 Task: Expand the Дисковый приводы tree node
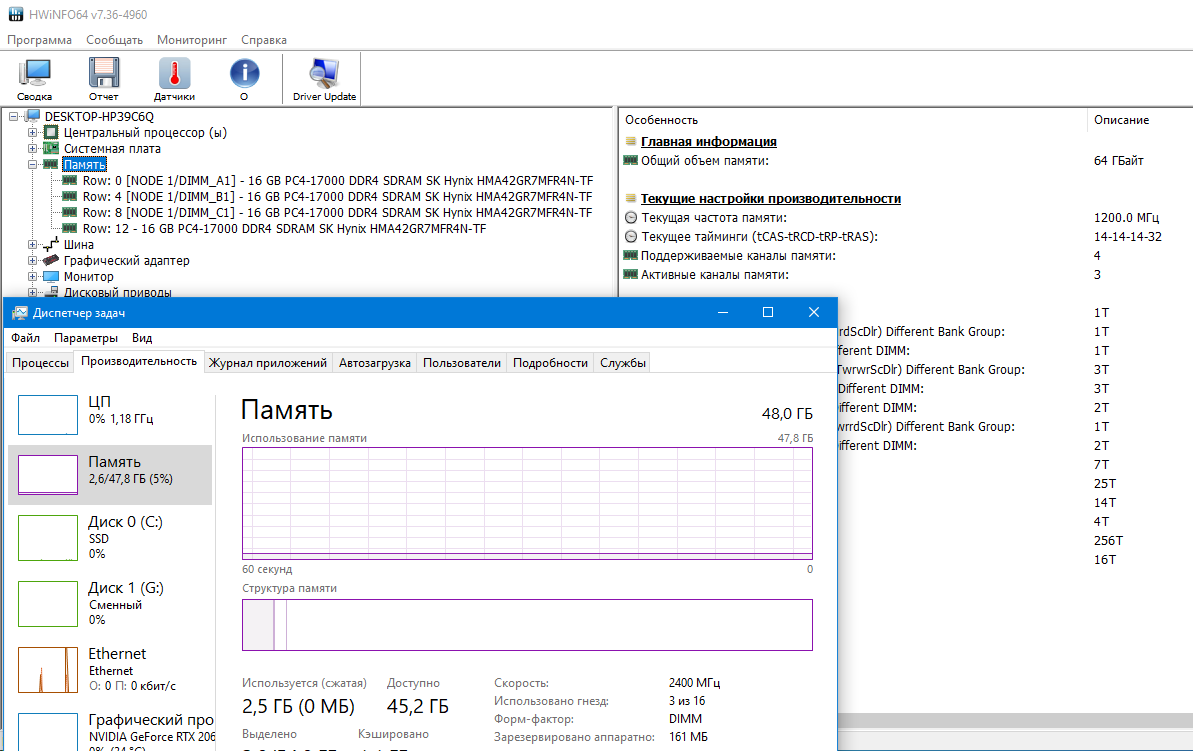coord(33,292)
